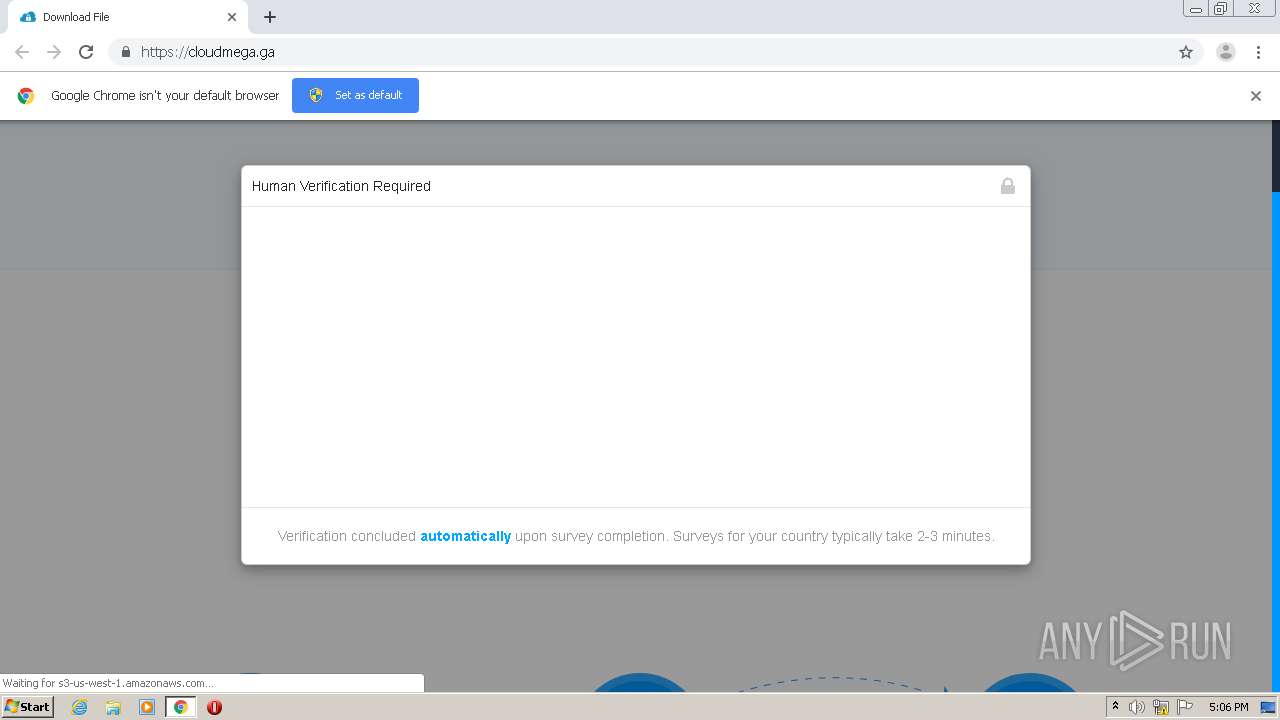The image size is (1280, 720).
Task: Open the Chrome profile avatar
Action: pos(1226,52)
